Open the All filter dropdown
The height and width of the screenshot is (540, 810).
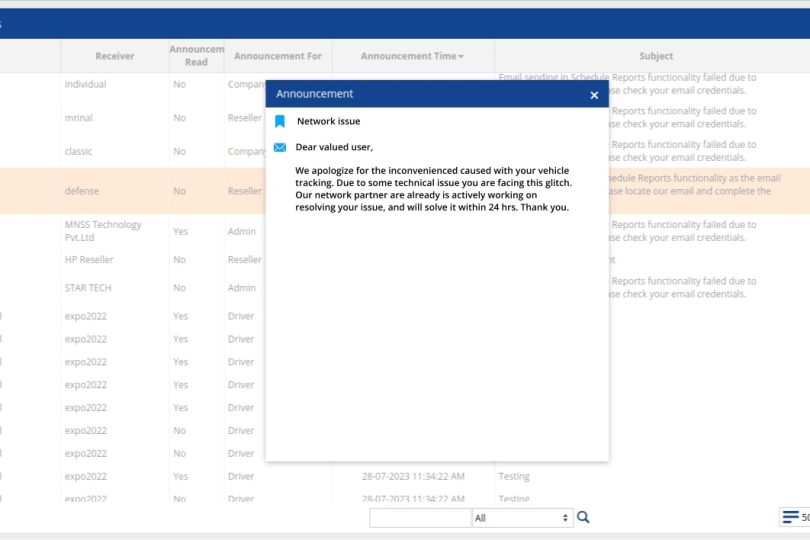(522, 518)
